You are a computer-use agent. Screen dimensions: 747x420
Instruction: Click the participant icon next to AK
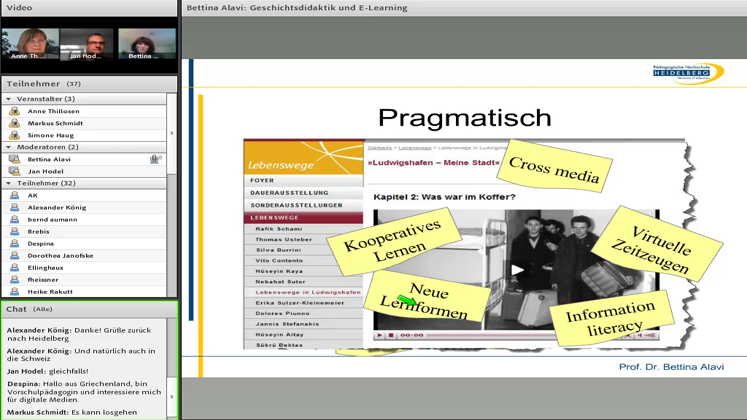pos(14,195)
